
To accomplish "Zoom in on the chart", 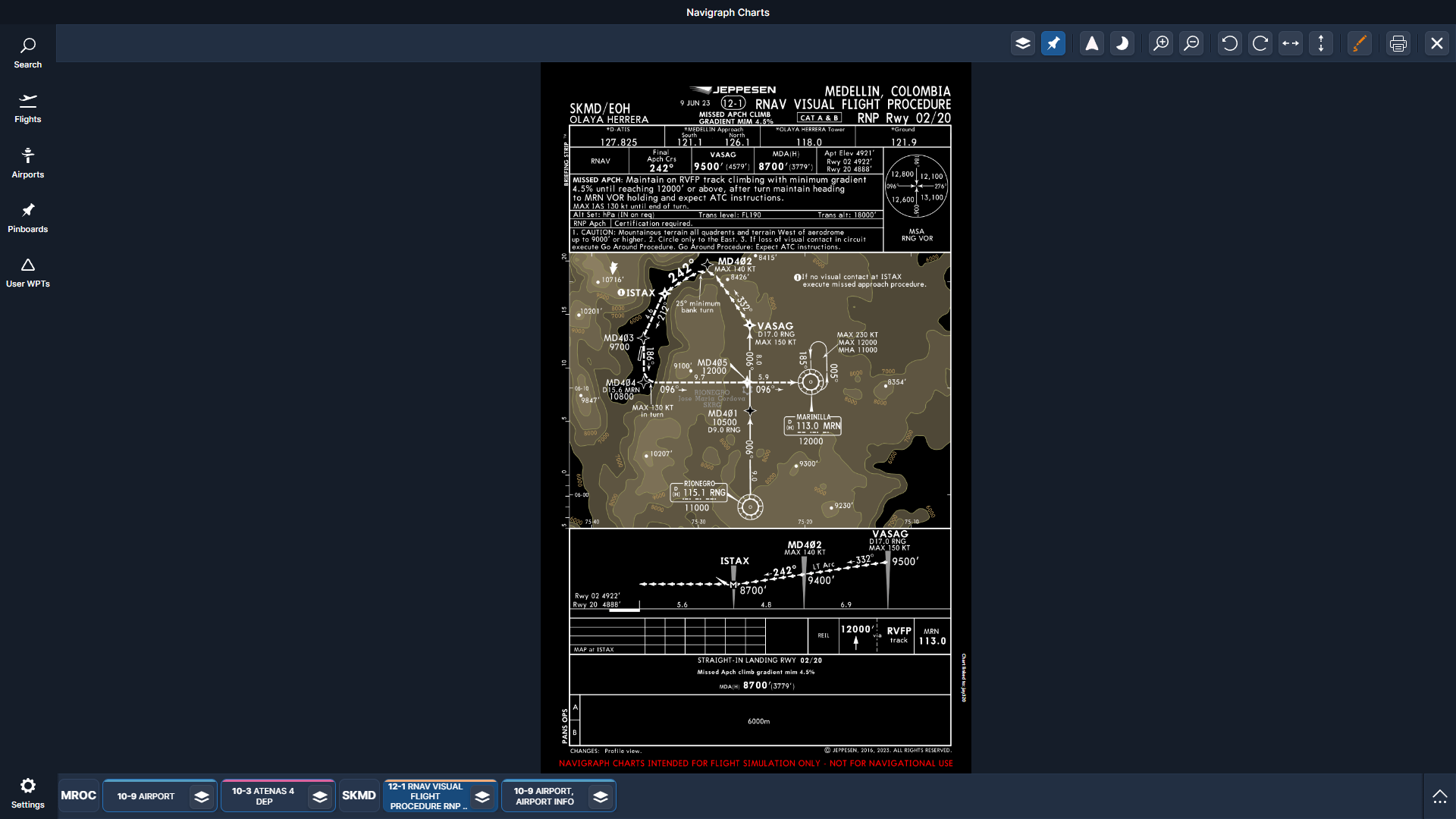I will point(1161,43).
